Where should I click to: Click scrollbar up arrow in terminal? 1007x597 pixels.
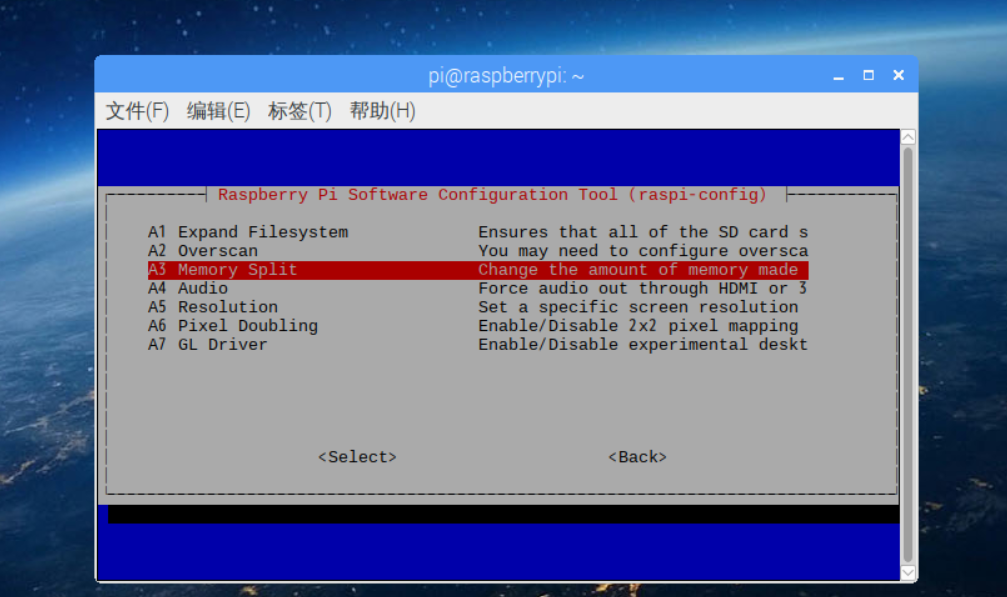(x=907, y=137)
